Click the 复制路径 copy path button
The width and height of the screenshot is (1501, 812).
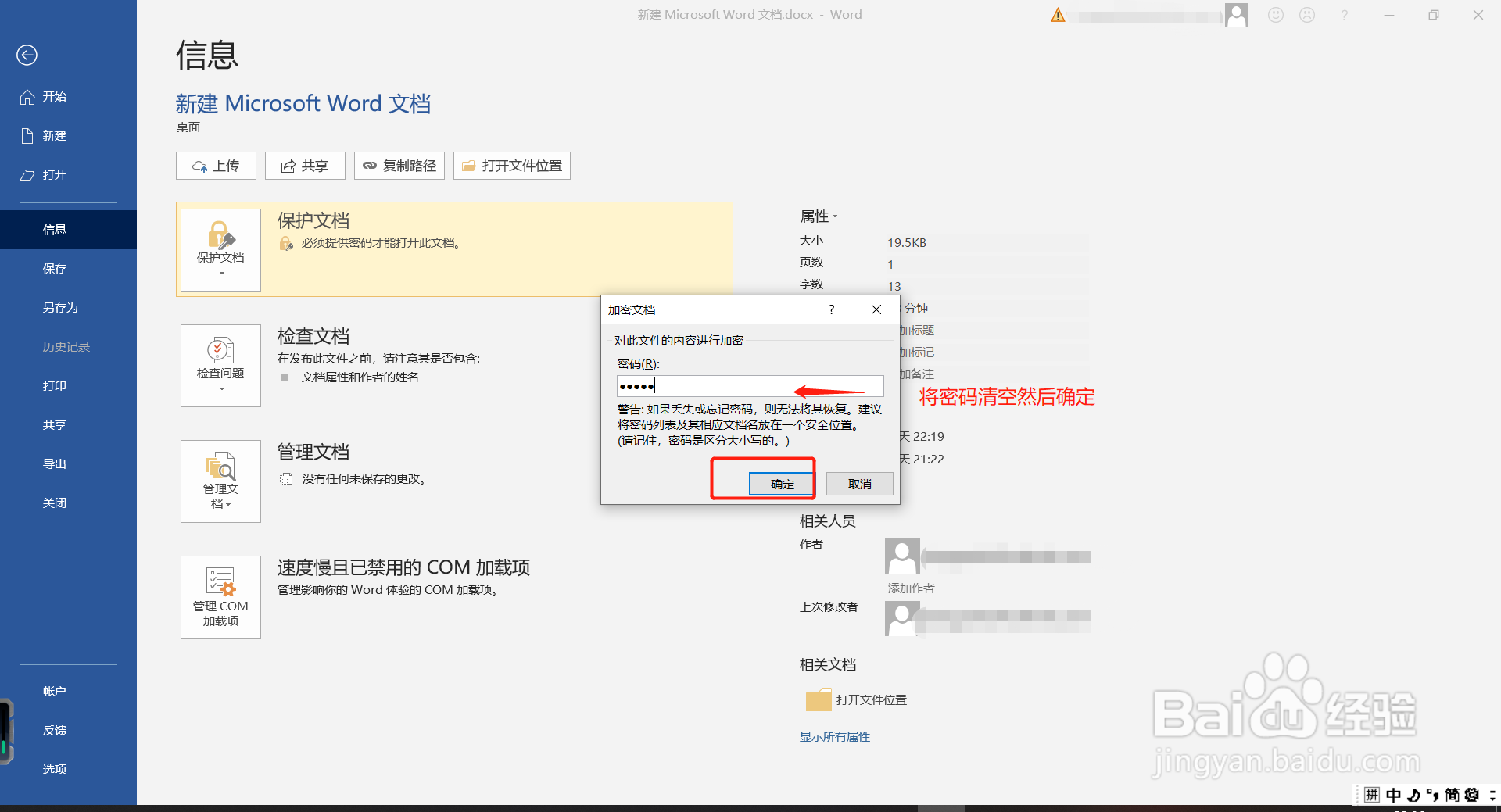pos(399,166)
